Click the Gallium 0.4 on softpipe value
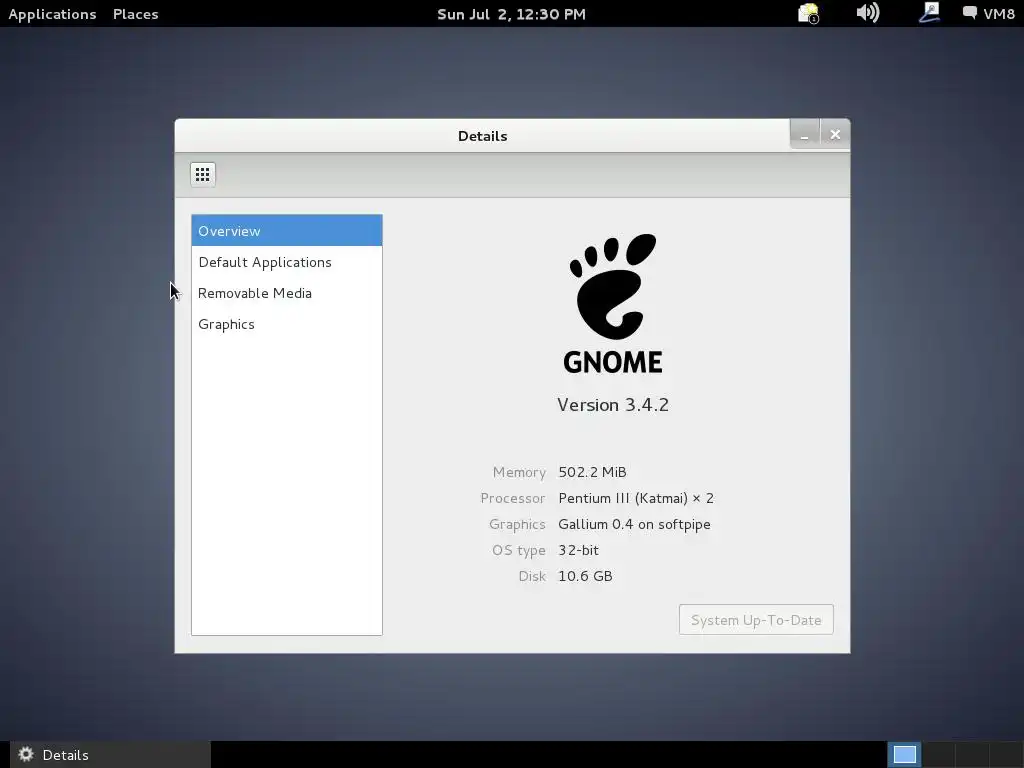The image size is (1024, 768). click(634, 524)
